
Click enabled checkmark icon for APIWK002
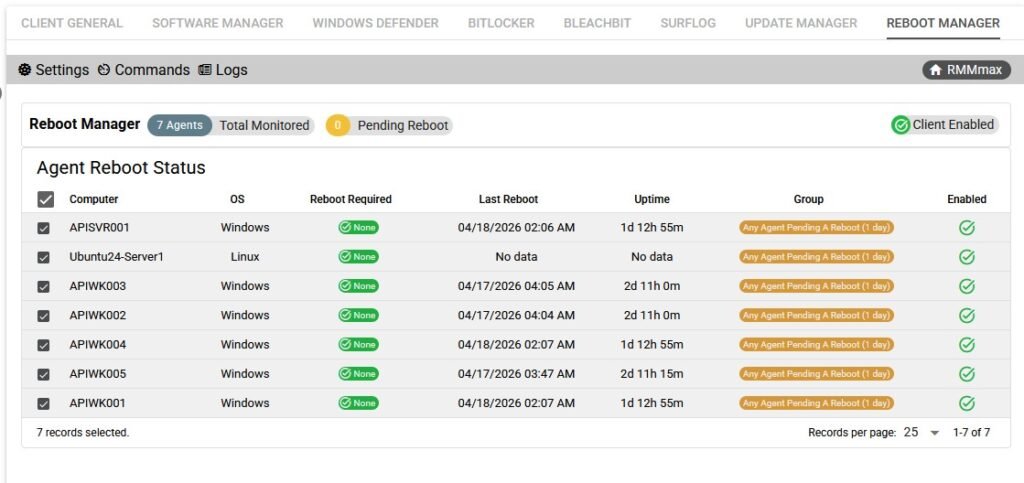[967, 315]
